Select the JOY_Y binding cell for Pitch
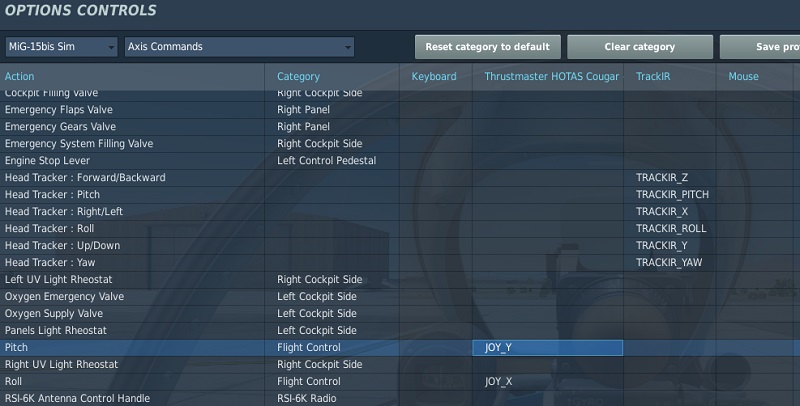 [548, 348]
